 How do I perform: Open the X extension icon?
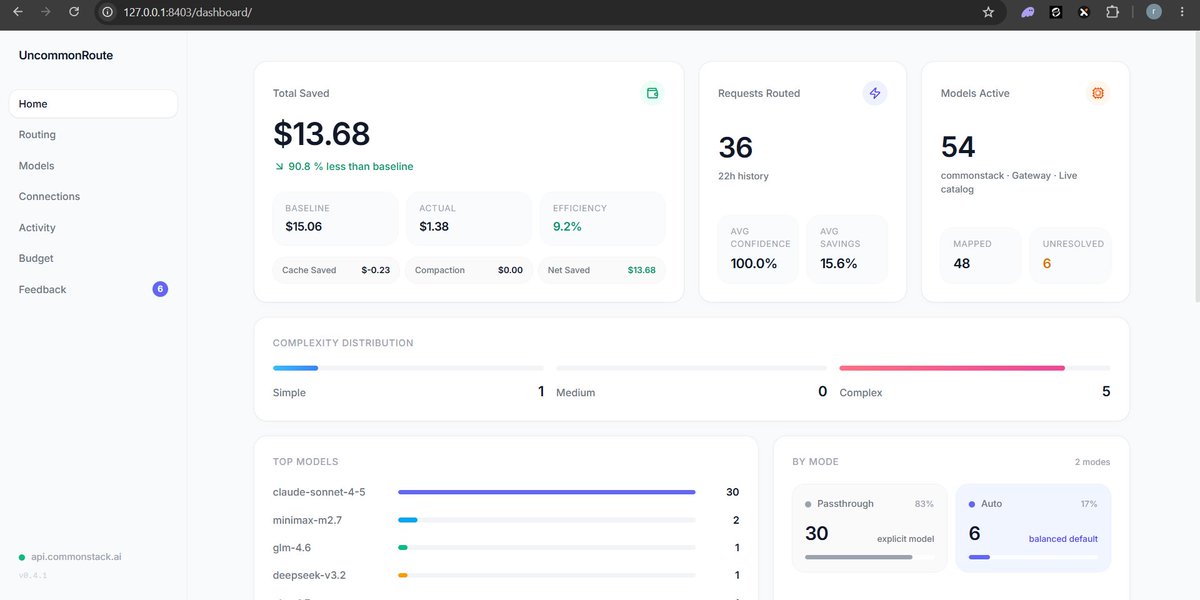coord(1083,12)
